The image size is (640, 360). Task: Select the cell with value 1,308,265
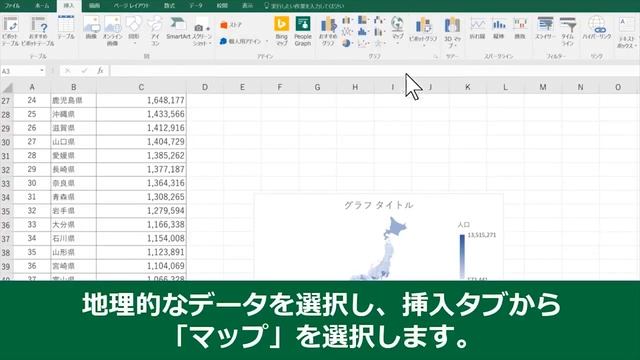[141, 197]
